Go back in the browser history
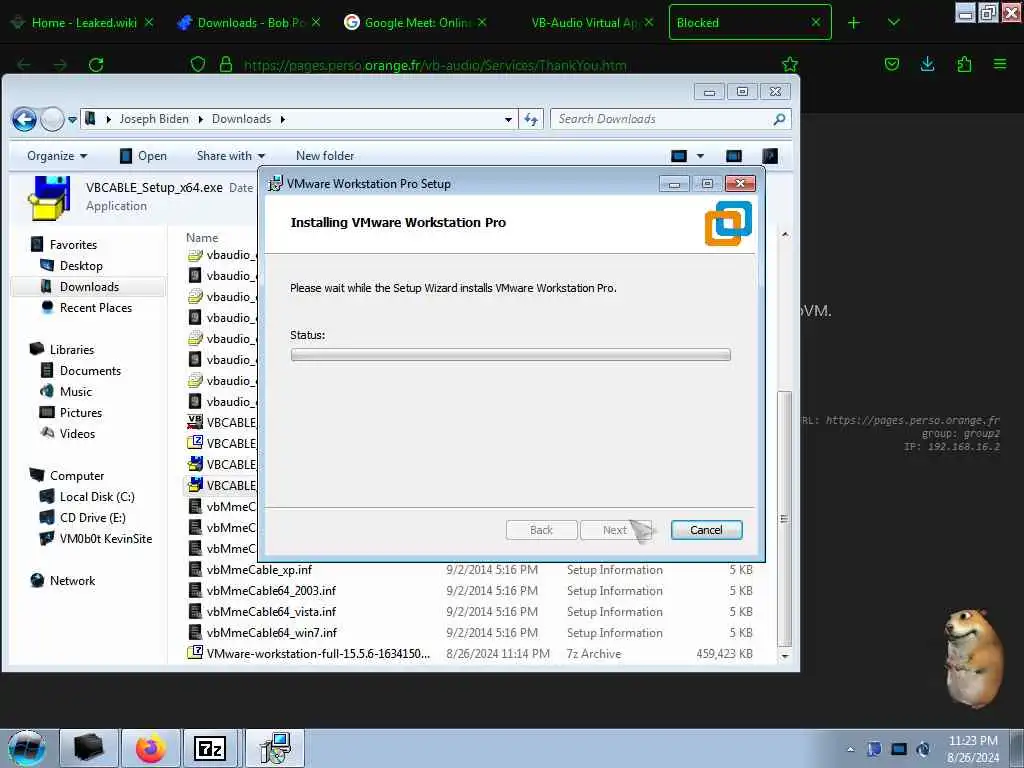This screenshot has width=1024, height=768. pos(24,65)
